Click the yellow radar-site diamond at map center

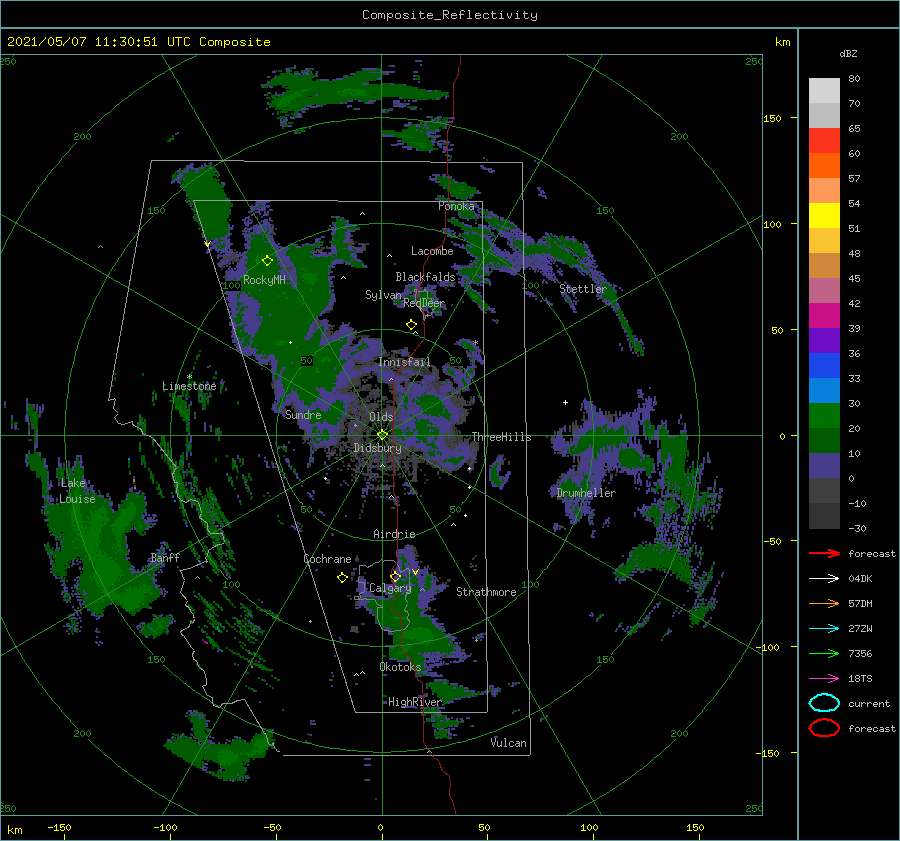382,435
